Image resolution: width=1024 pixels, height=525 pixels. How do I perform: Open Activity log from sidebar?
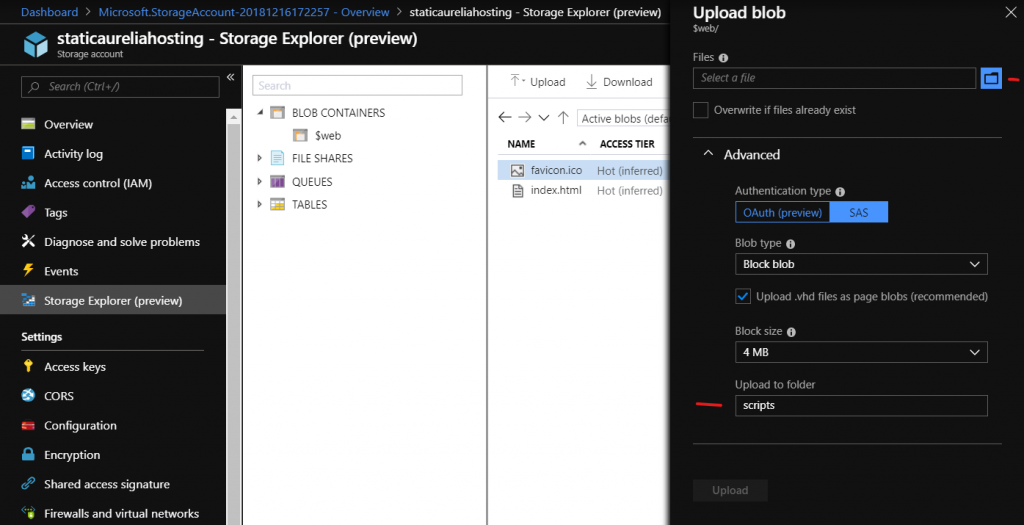click(x=73, y=154)
